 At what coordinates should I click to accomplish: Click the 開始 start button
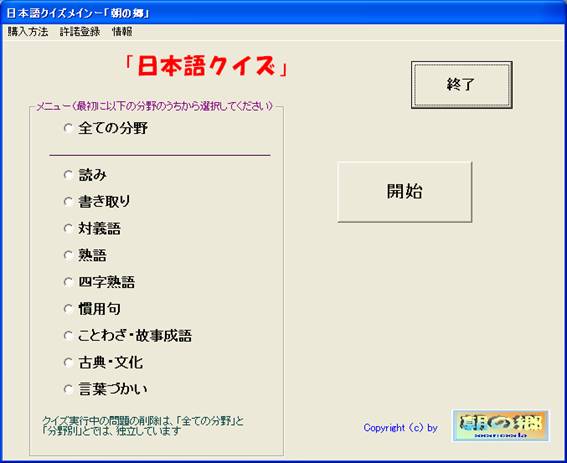[405, 191]
